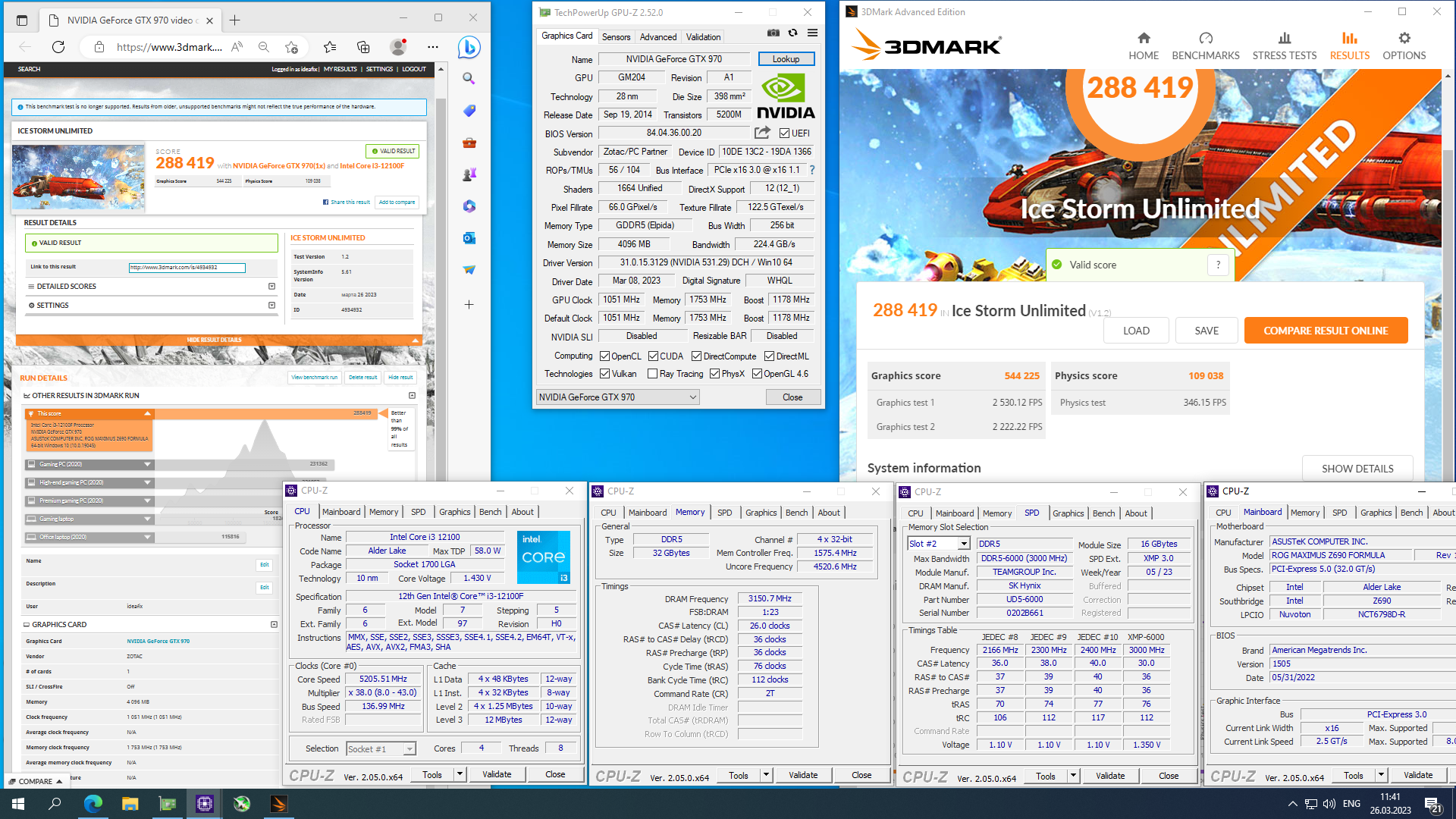The width and height of the screenshot is (1456, 819).
Task: Open 3DMark OPTIONS gear
Action: point(1404,38)
